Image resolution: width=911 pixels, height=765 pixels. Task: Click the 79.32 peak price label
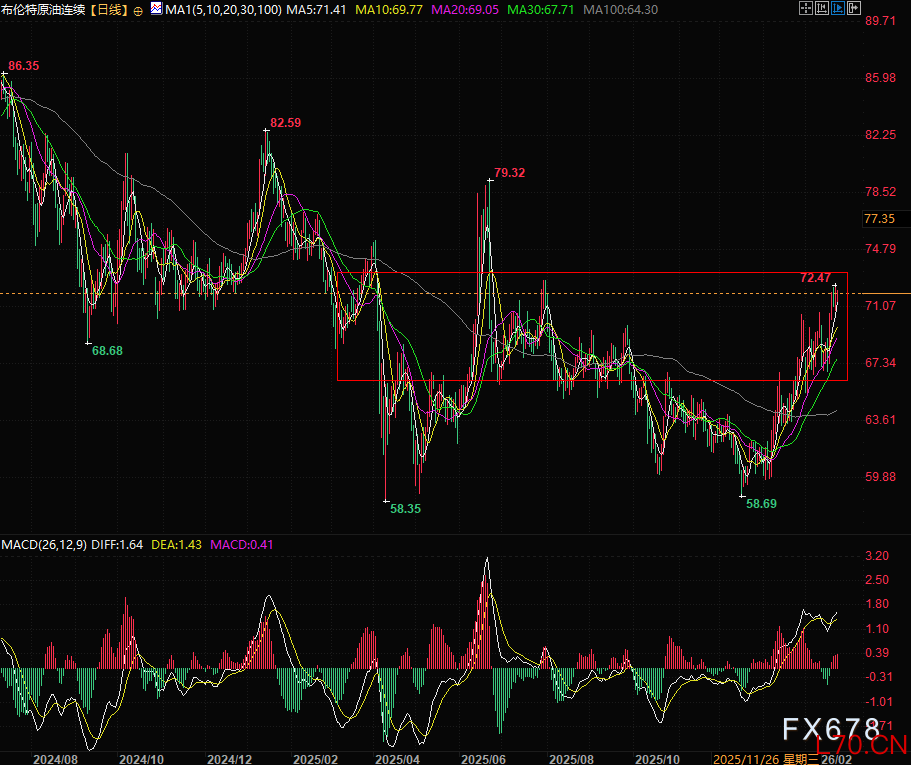(509, 173)
